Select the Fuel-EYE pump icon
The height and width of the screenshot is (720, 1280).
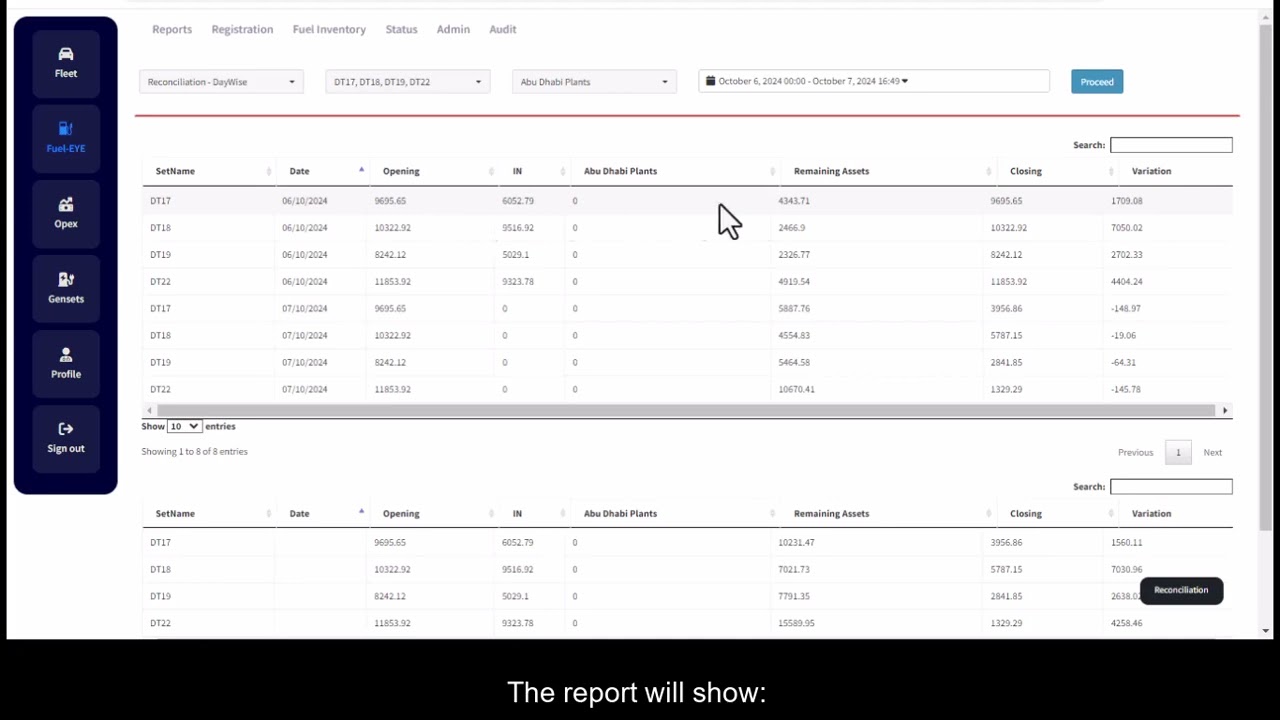click(66, 128)
